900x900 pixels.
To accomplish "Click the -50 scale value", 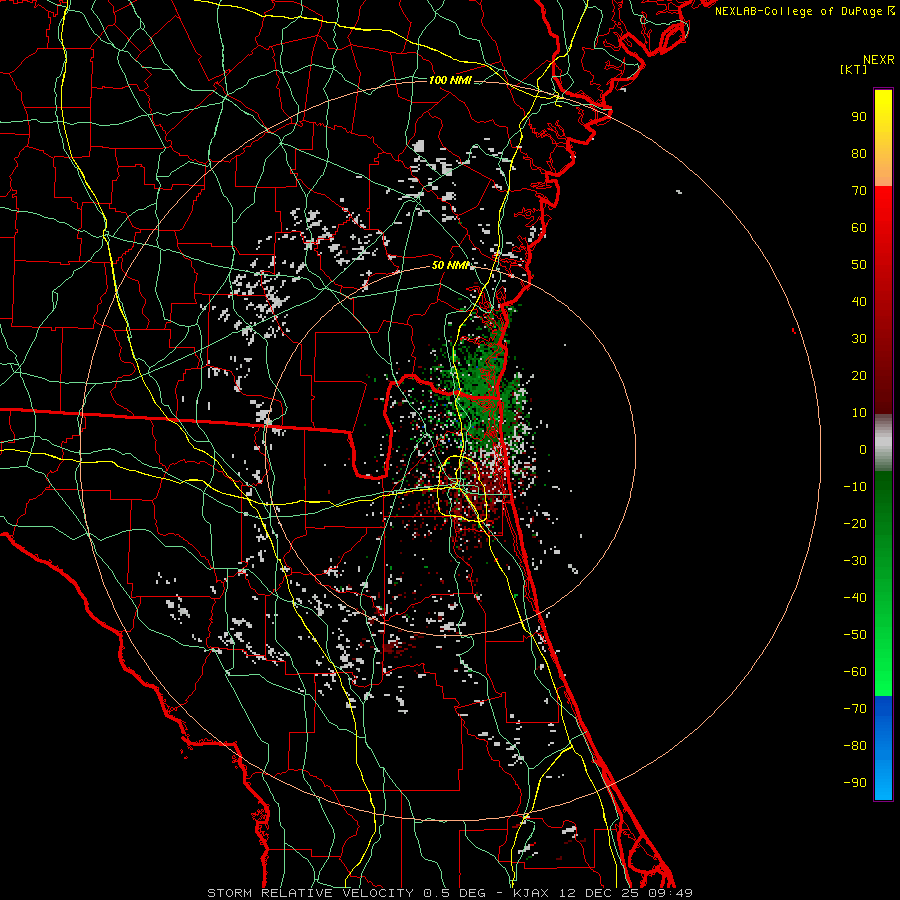I will 855,635.
